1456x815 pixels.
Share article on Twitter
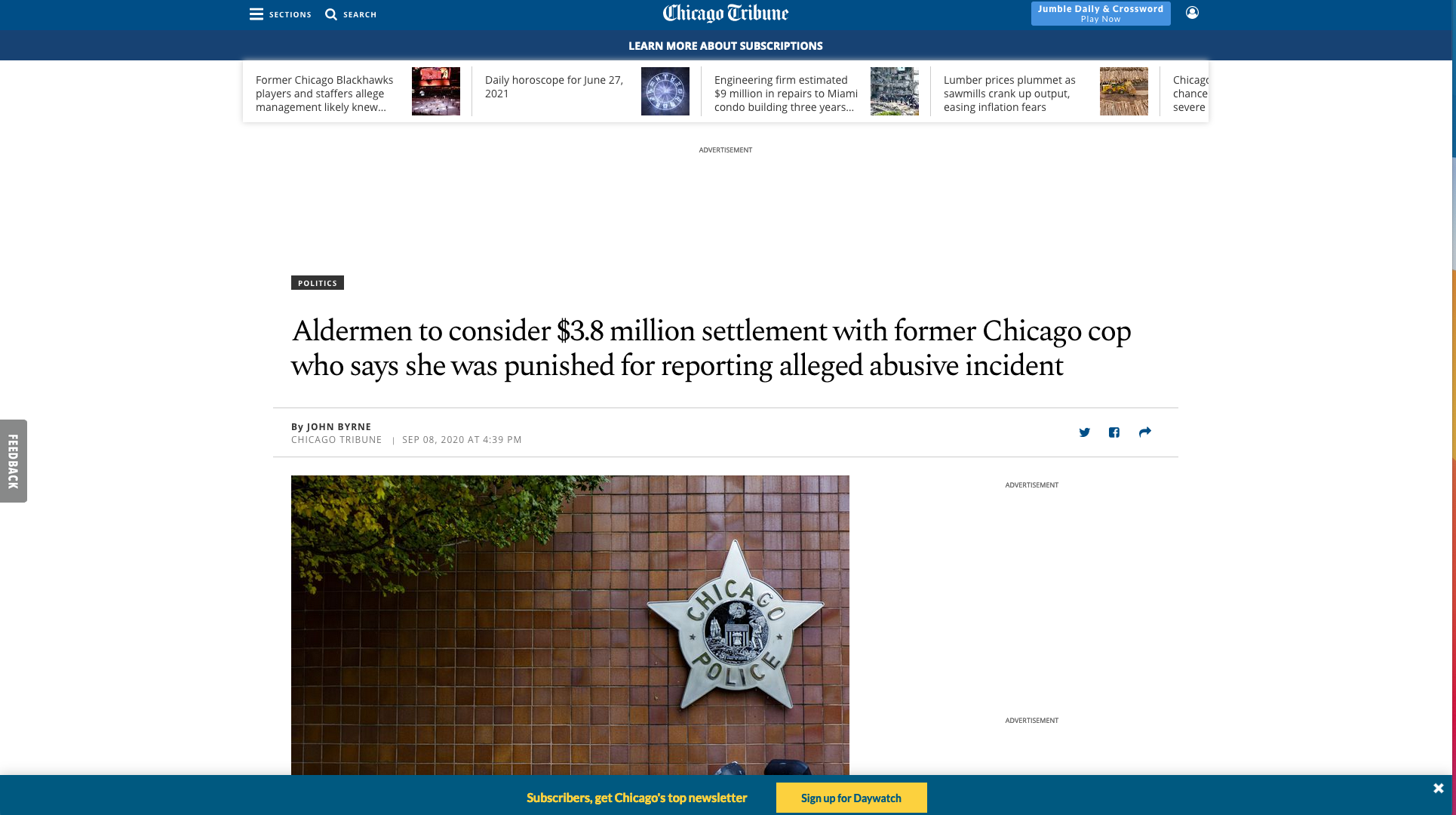point(1084,432)
